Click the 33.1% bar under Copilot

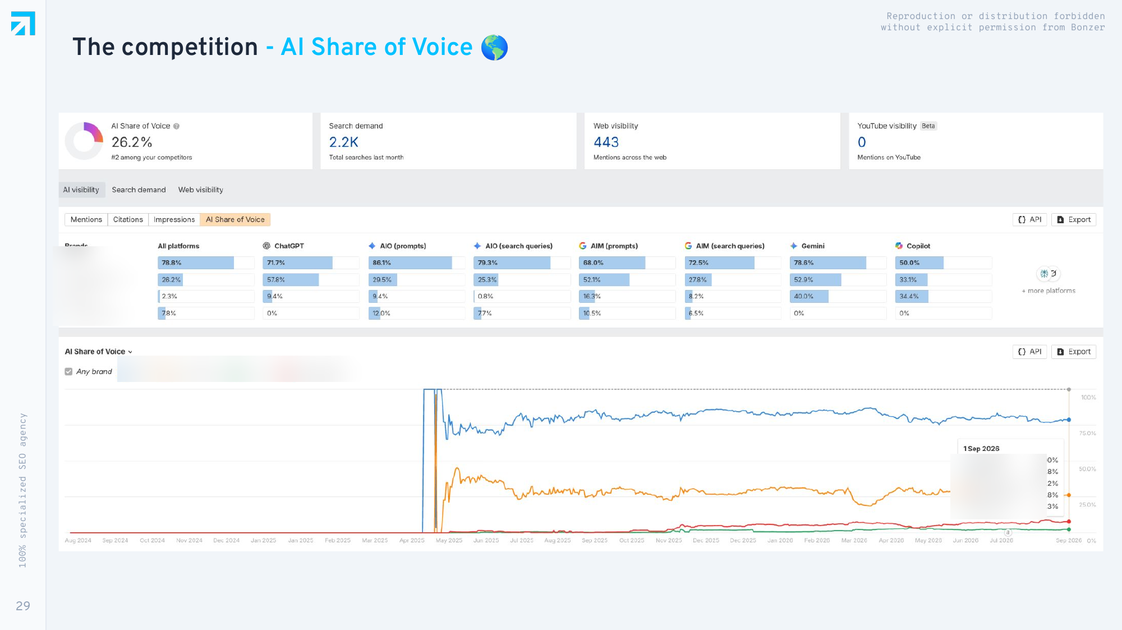coord(911,279)
